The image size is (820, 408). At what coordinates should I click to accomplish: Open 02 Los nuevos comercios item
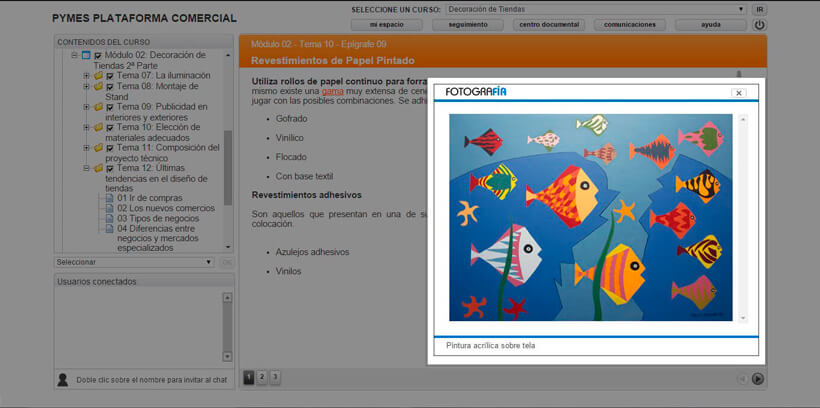coord(166,208)
